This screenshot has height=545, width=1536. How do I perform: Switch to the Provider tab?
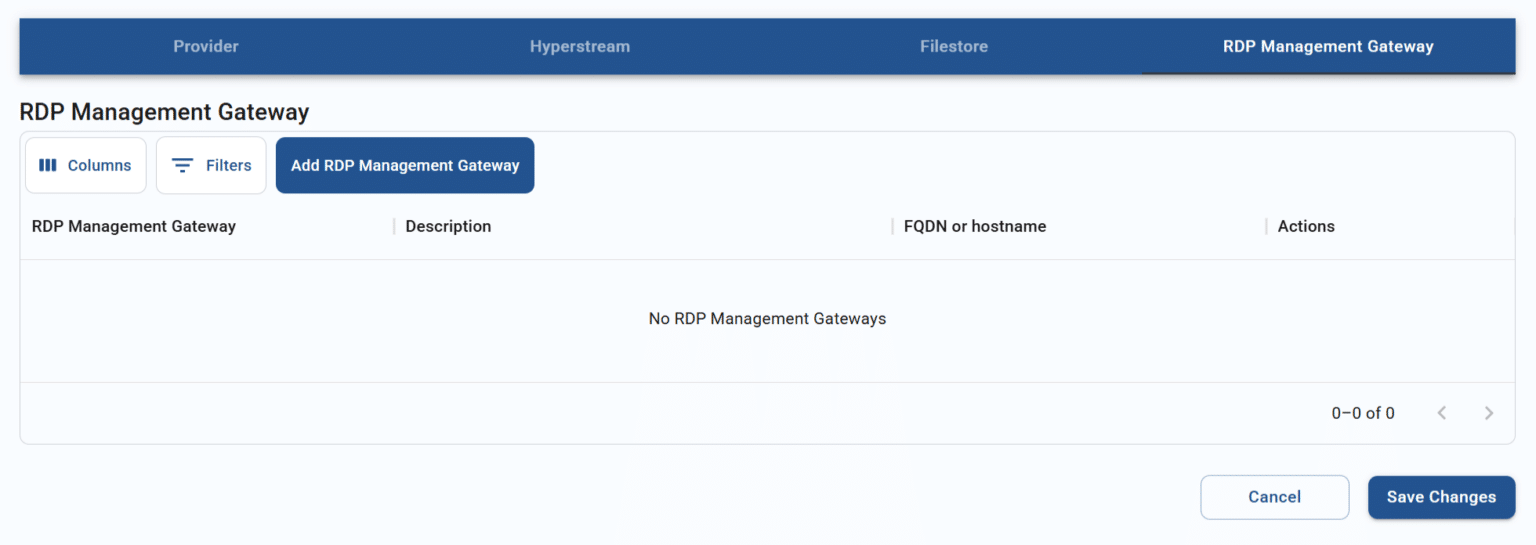(206, 46)
